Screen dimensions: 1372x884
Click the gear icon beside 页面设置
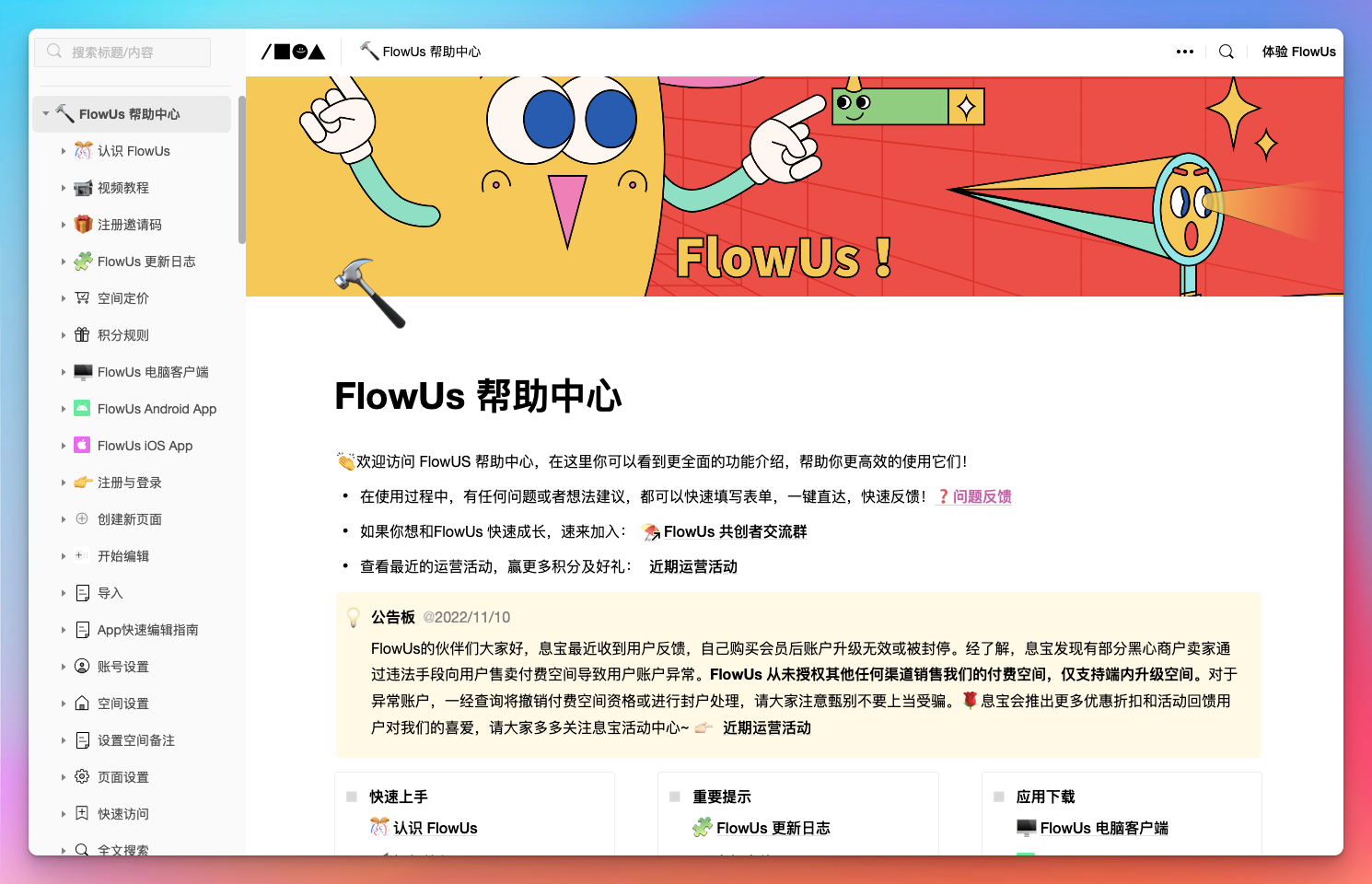click(x=81, y=776)
